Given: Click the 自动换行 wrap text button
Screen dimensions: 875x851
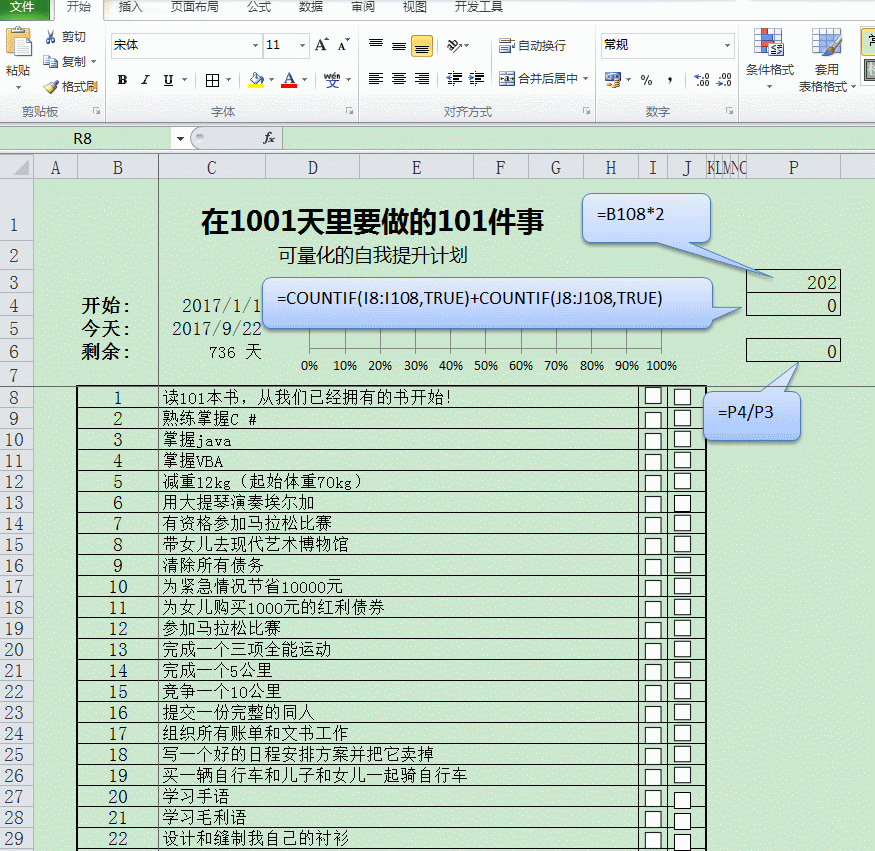Looking at the screenshot, I should [x=532, y=45].
